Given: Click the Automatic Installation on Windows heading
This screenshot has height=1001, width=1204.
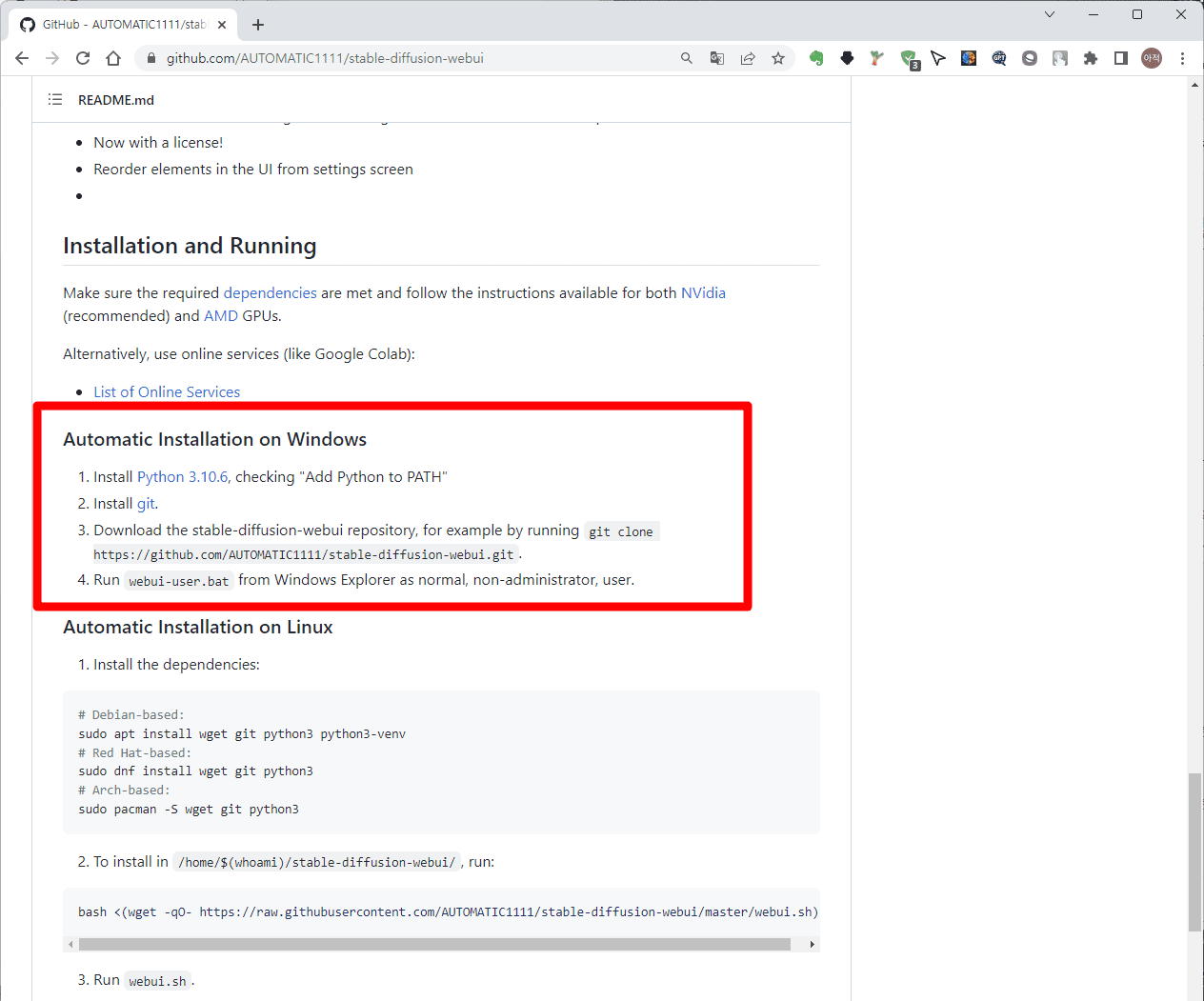Looking at the screenshot, I should point(215,439).
